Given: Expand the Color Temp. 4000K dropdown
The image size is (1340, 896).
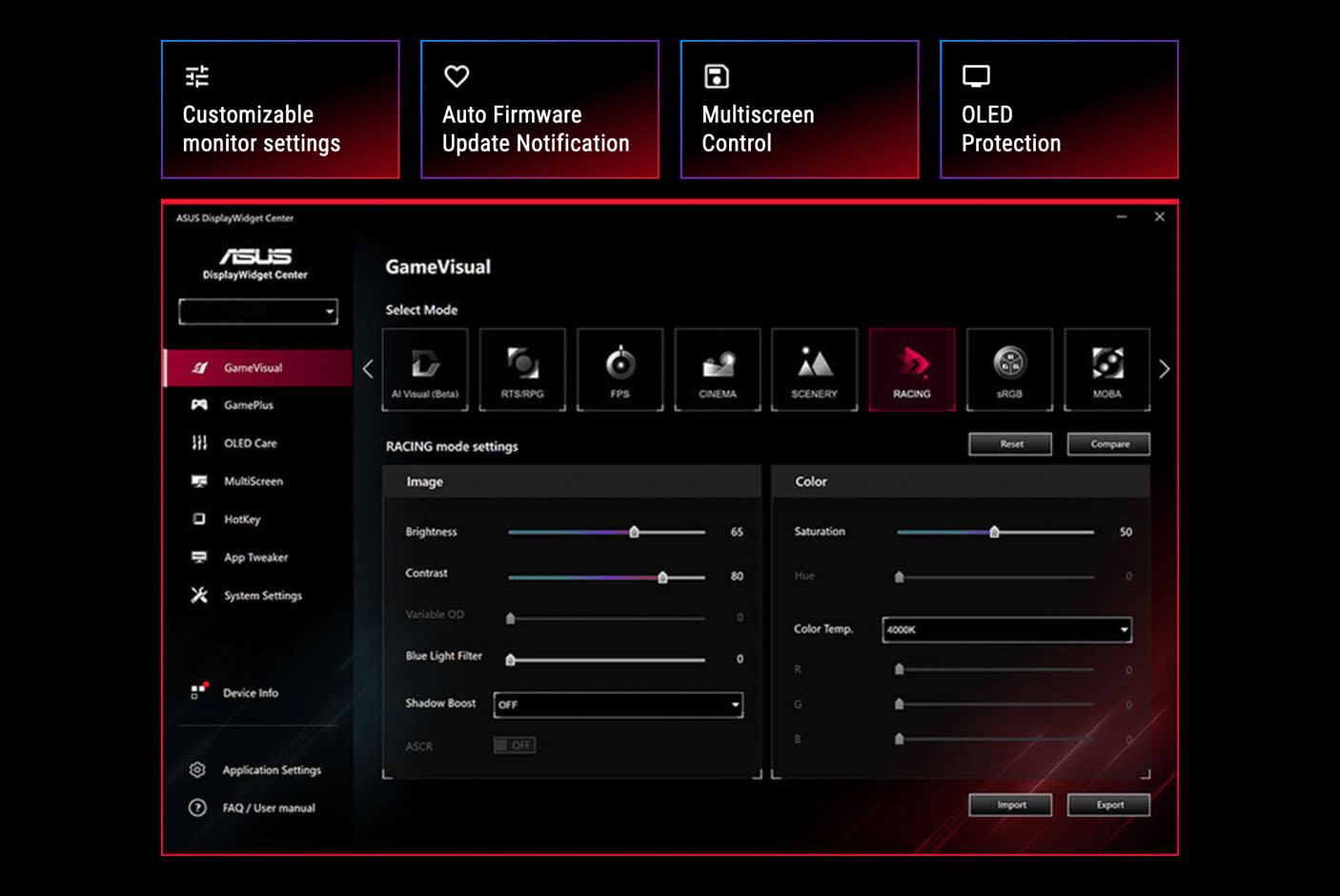Looking at the screenshot, I should point(1006,629).
